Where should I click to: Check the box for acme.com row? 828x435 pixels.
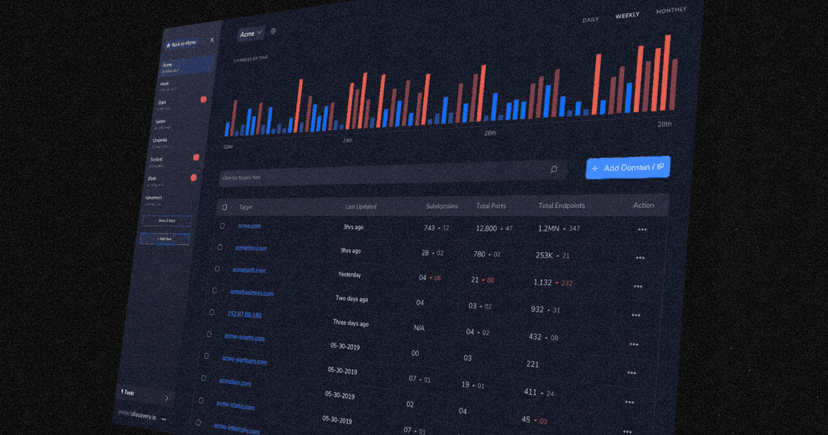[x=222, y=226]
